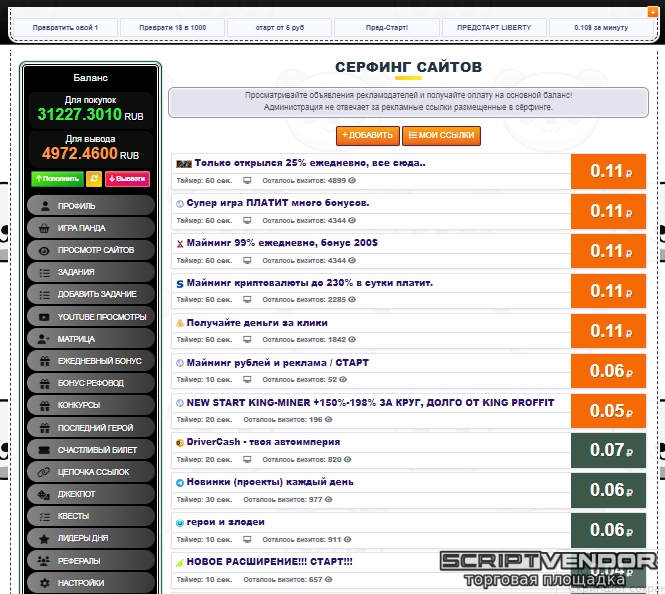
Task: Click the ticket icon for СЧАСТЛИВЫЙ БИЛЕТ
Action: tap(44, 449)
